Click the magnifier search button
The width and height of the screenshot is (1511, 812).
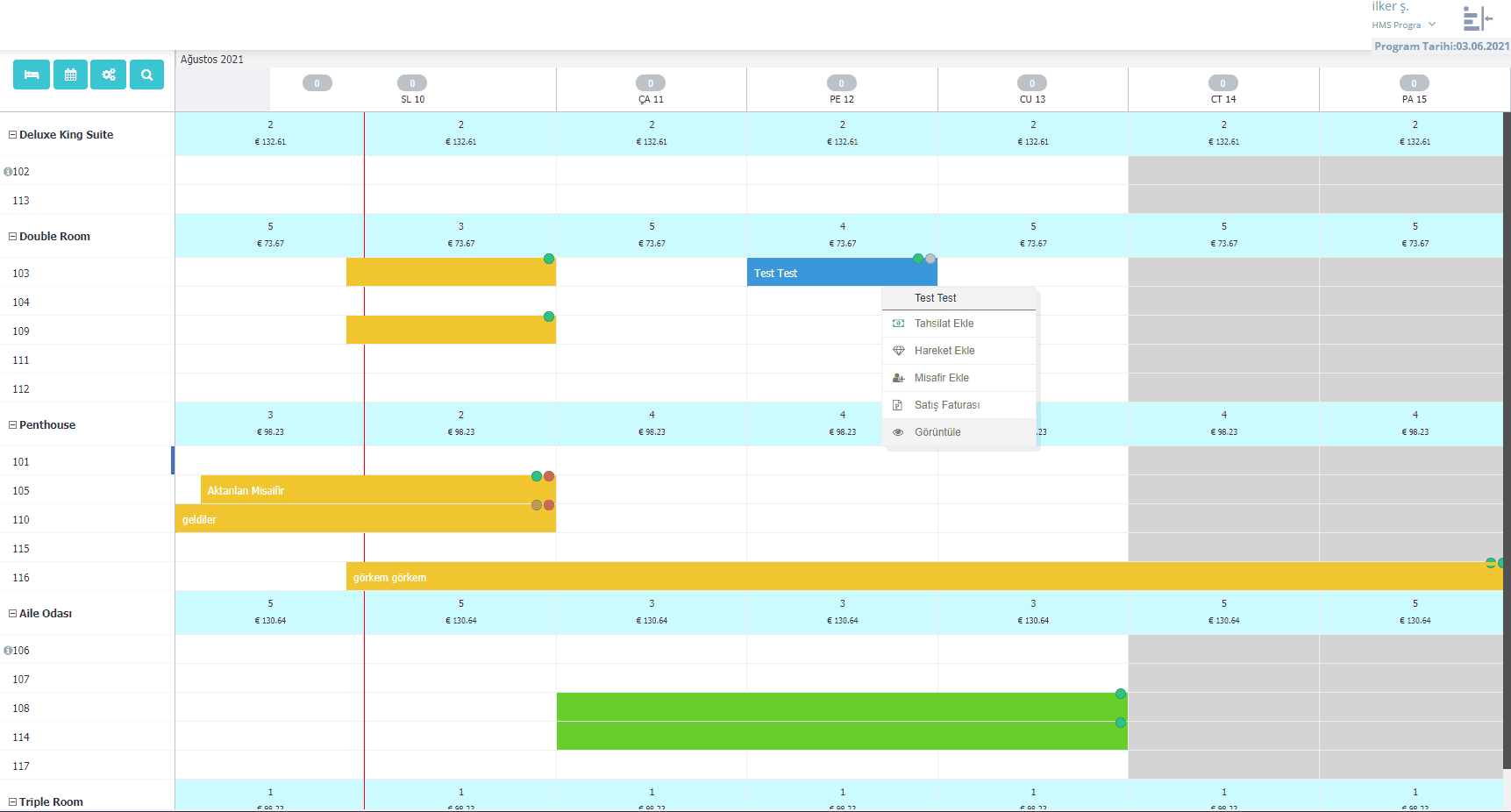[x=147, y=75]
